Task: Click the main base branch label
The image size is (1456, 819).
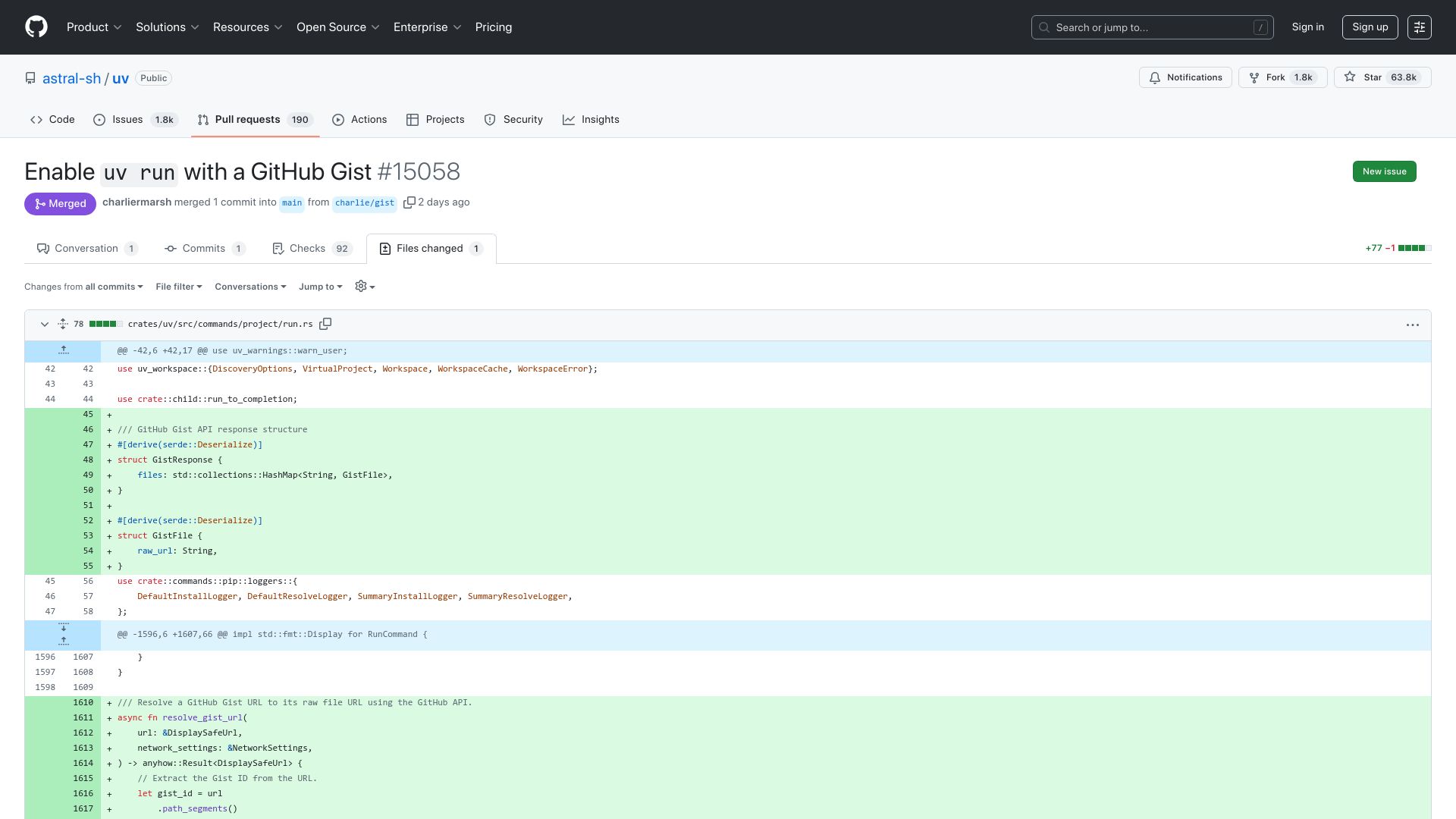Action: pyautogui.click(x=292, y=202)
